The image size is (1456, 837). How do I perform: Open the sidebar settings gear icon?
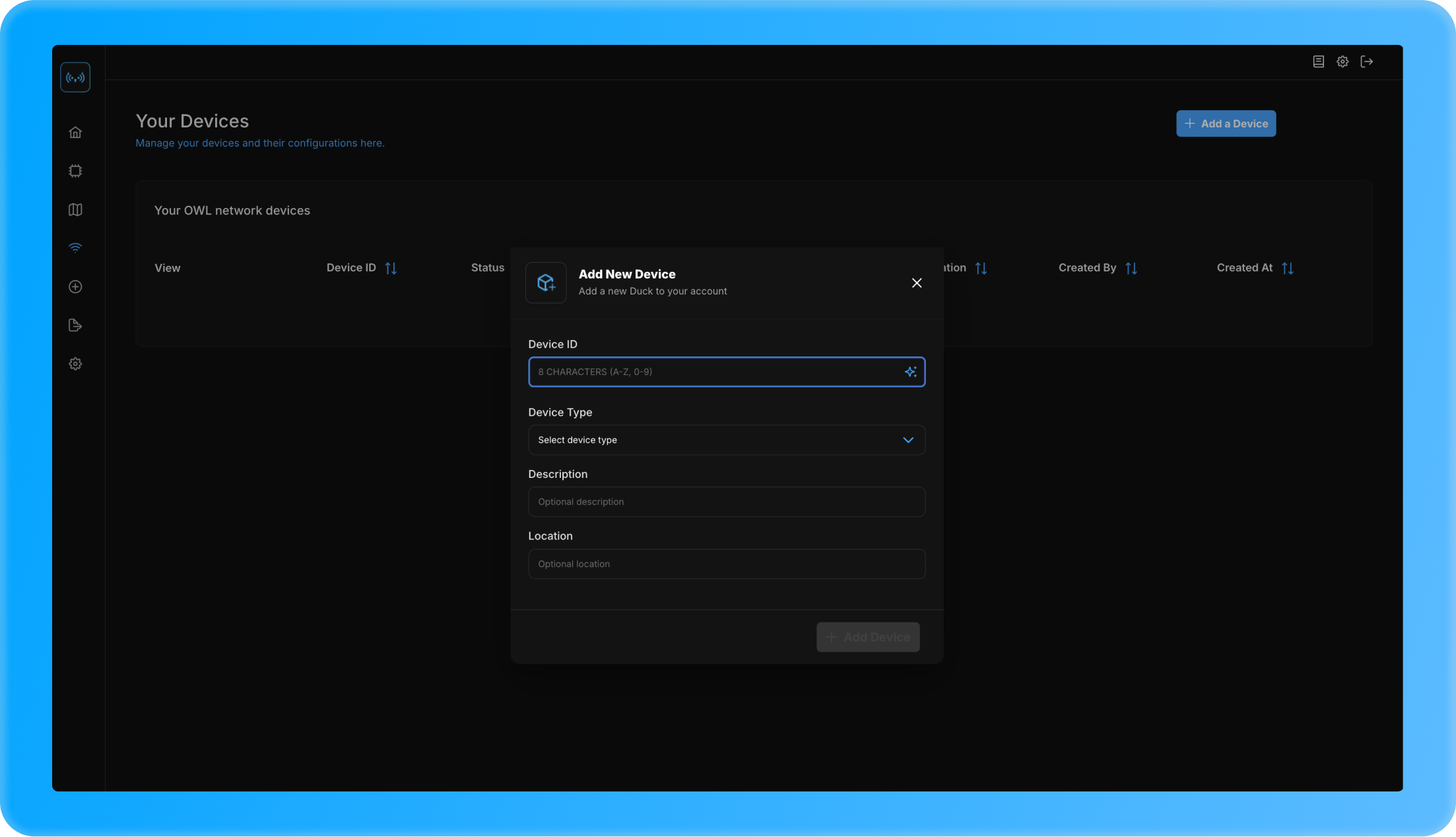75,364
